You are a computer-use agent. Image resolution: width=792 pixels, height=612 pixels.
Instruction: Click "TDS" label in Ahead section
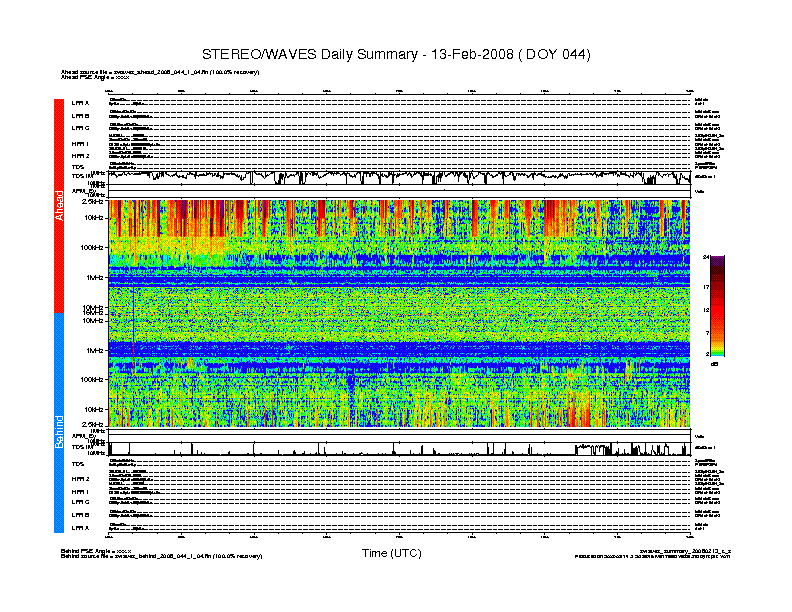(78, 167)
